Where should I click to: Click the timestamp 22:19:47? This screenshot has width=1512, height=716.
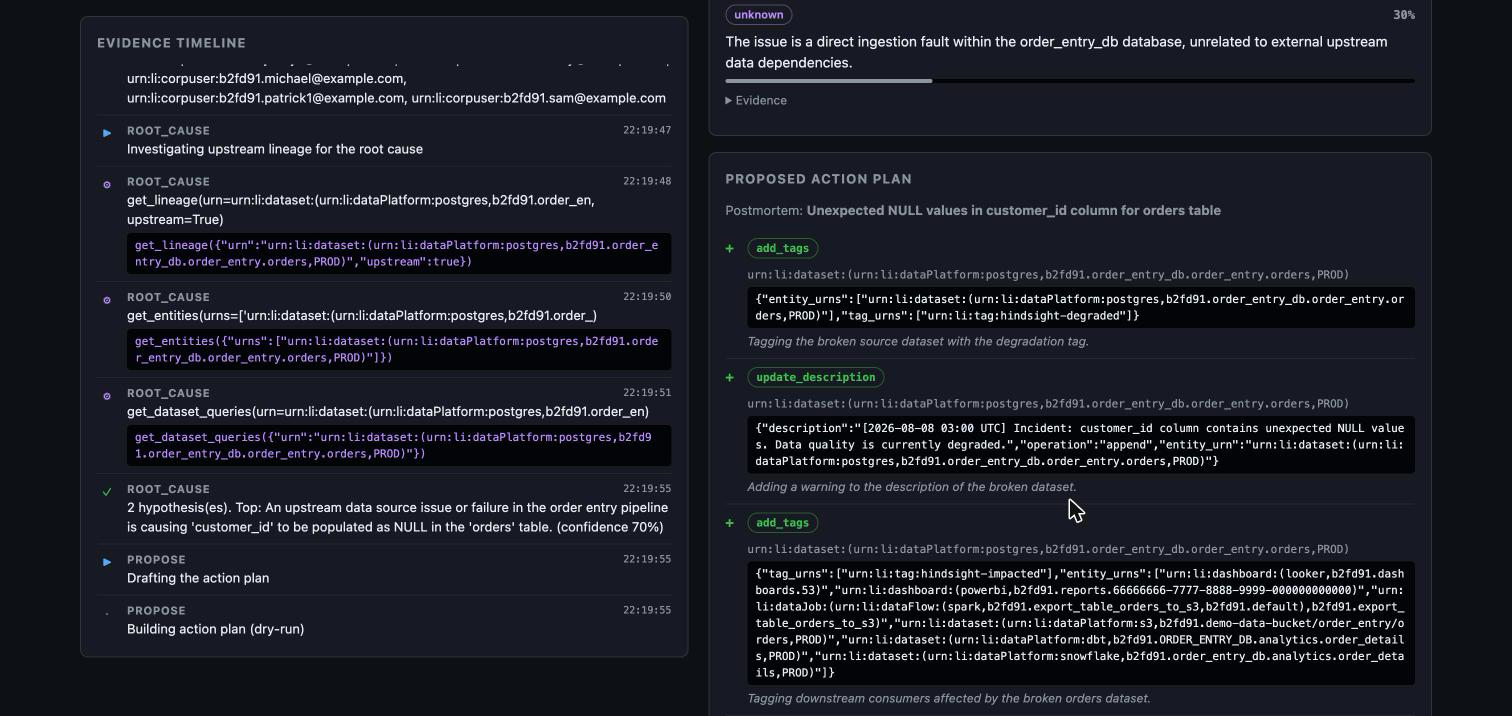647,130
